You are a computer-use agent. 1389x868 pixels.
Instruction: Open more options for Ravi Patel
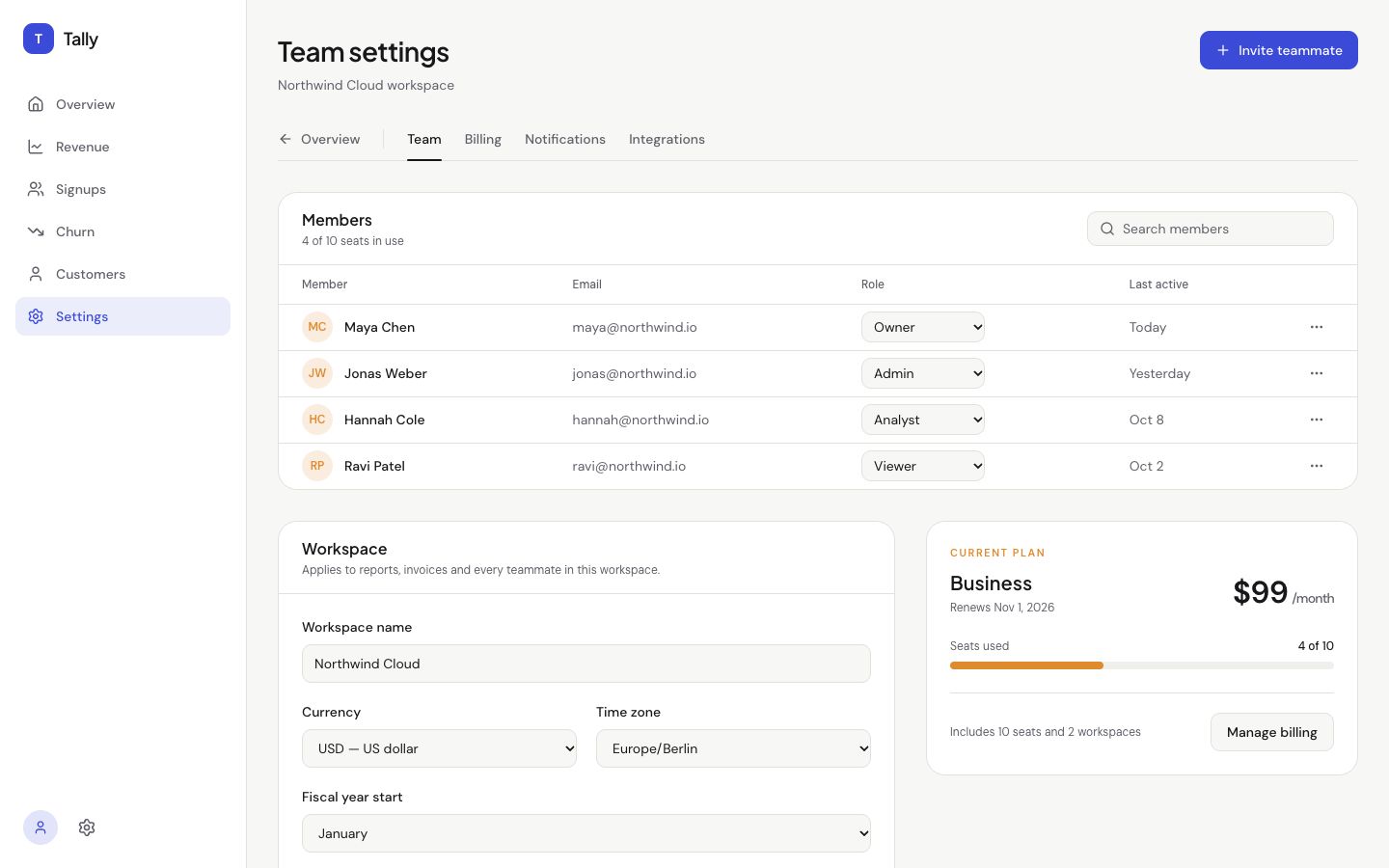tap(1317, 466)
